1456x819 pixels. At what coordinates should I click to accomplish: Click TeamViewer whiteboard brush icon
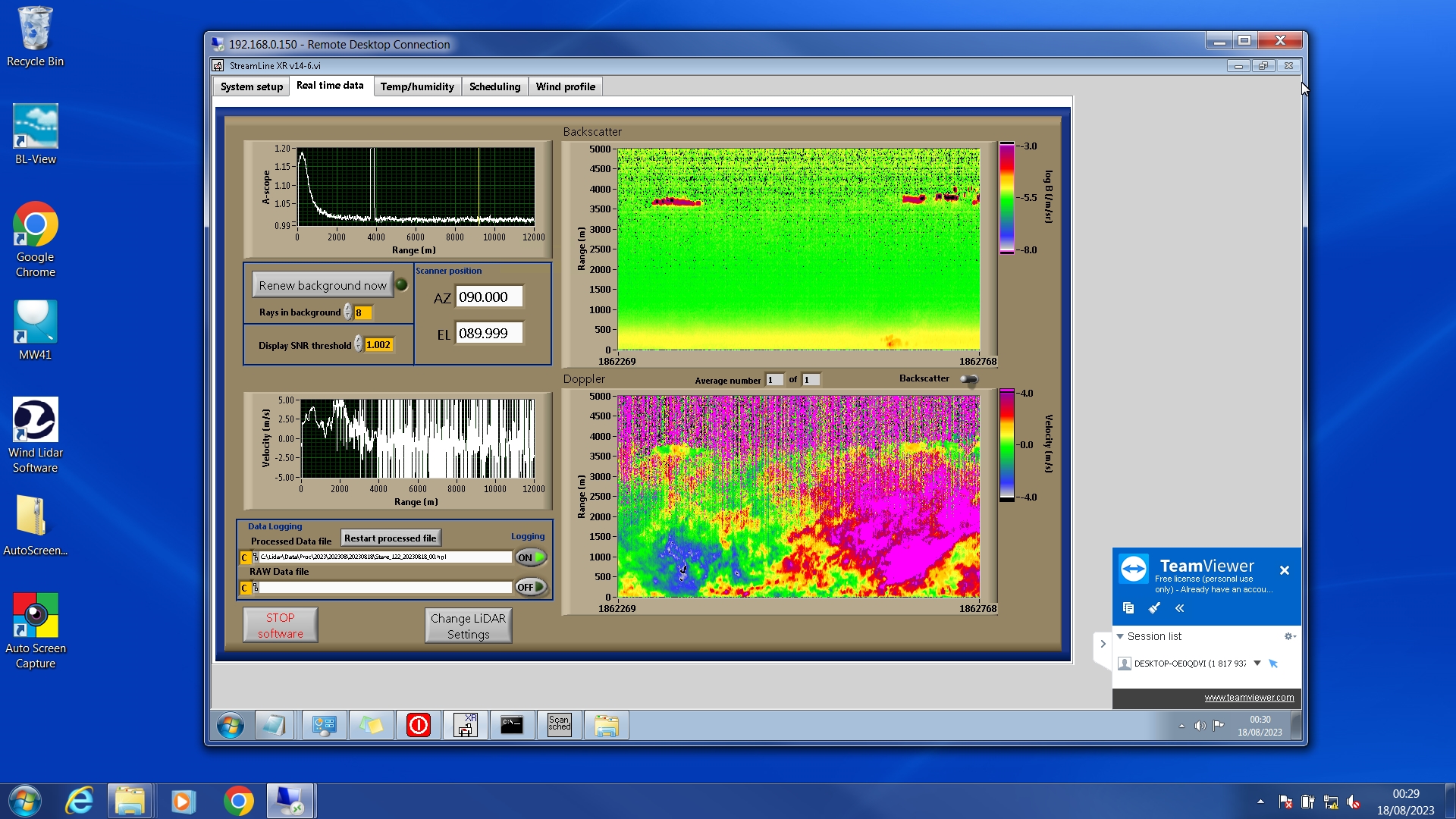click(x=1154, y=607)
